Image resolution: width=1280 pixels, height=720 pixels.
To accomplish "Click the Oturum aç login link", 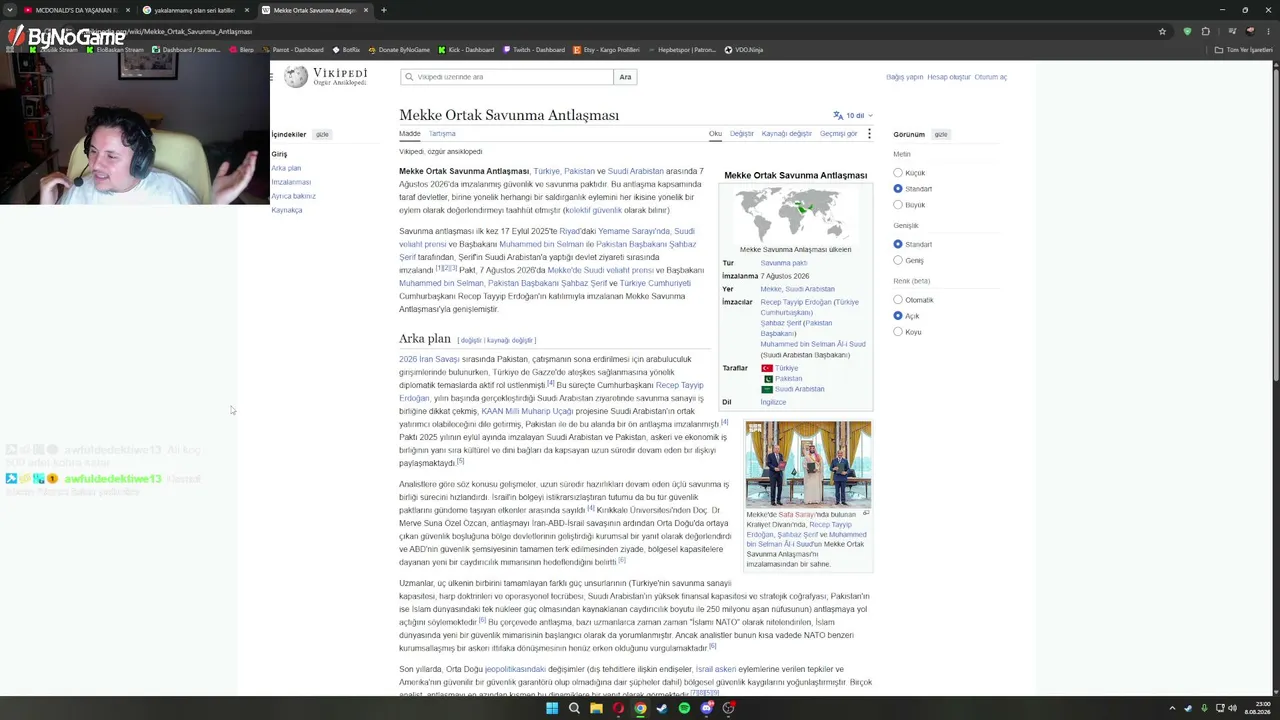I will coord(991,77).
